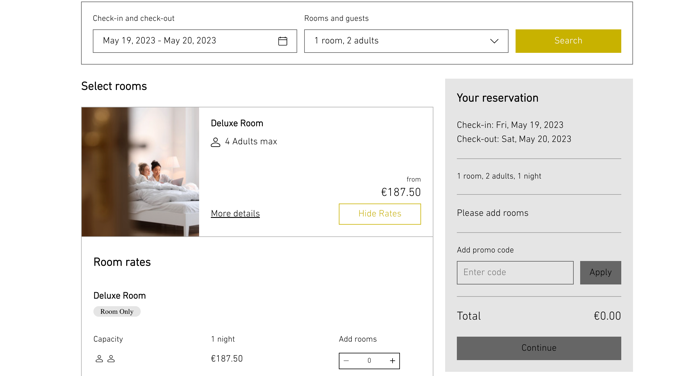
Task: Click the €187.50 from price
Action: coord(401,192)
